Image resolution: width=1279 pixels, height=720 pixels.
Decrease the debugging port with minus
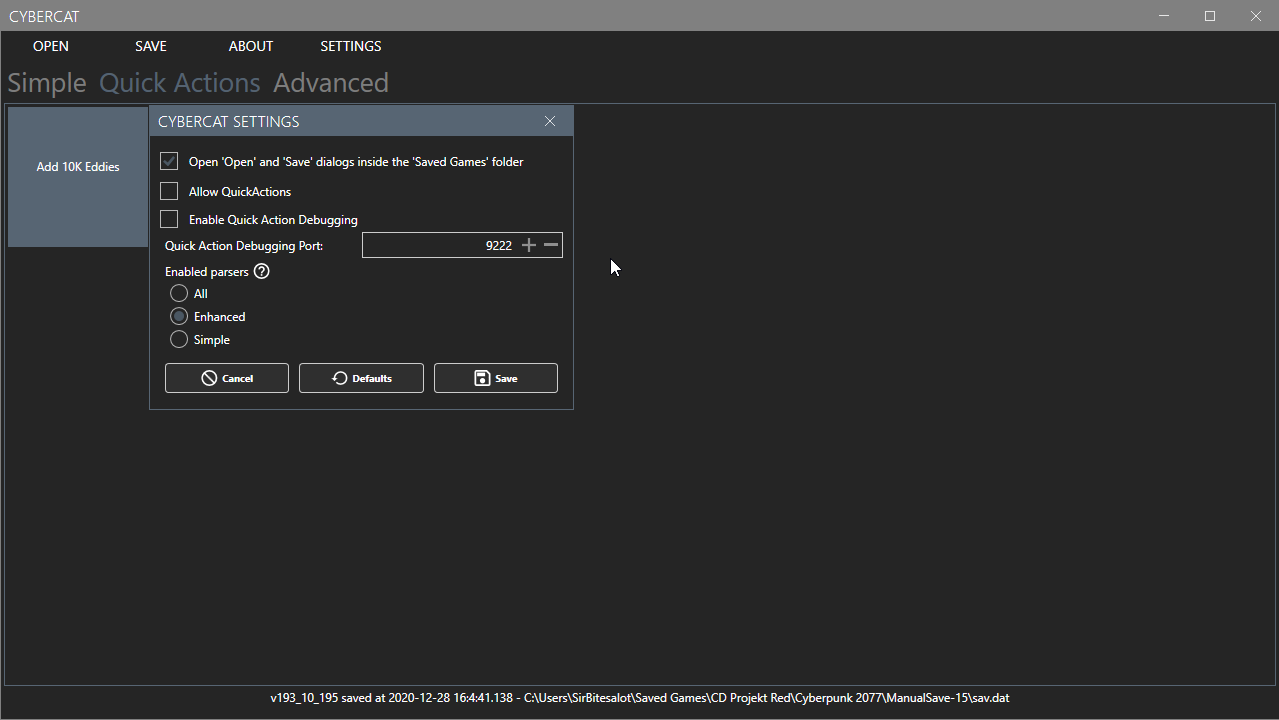point(551,245)
